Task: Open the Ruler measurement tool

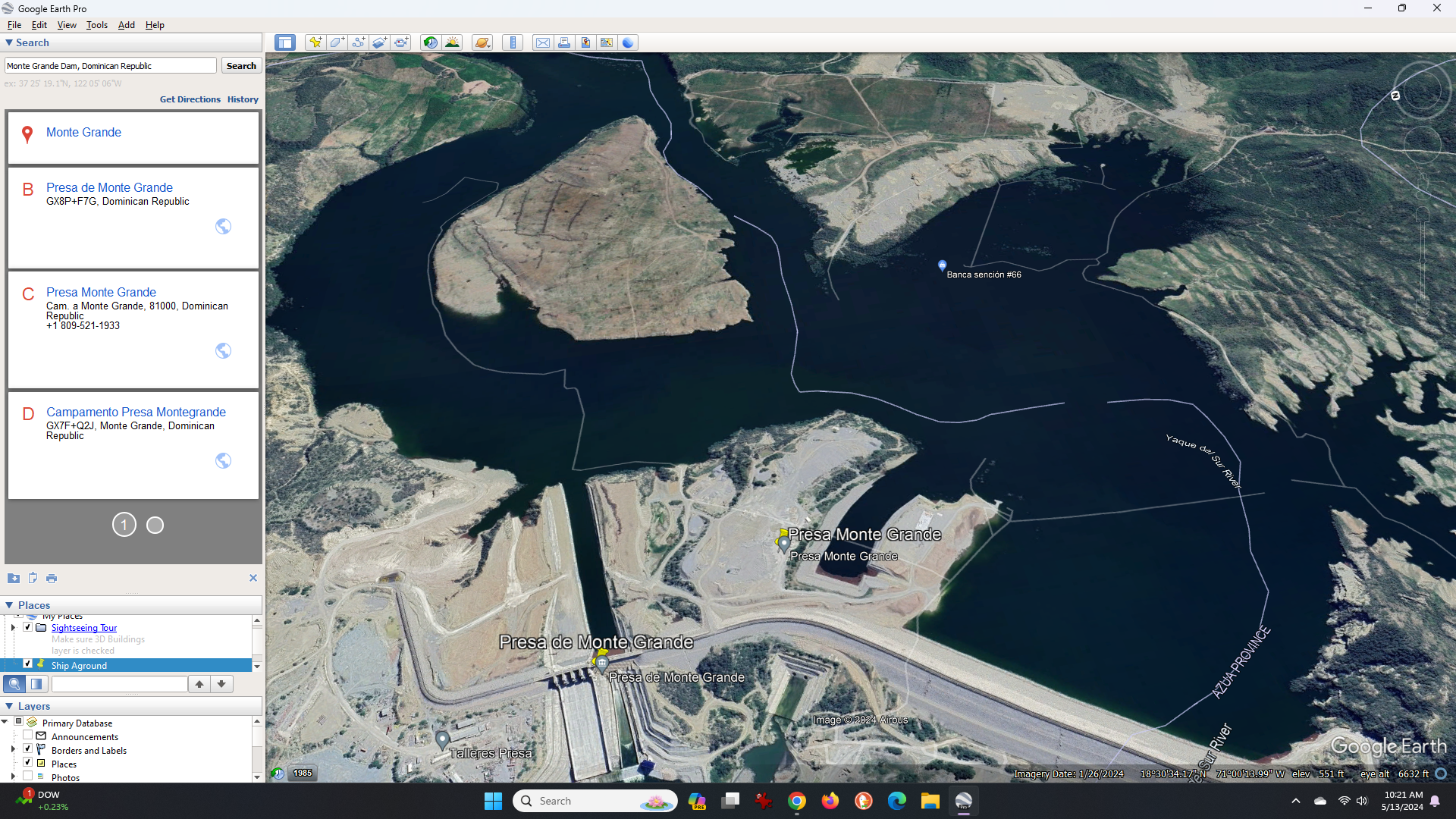Action: [x=513, y=42]
